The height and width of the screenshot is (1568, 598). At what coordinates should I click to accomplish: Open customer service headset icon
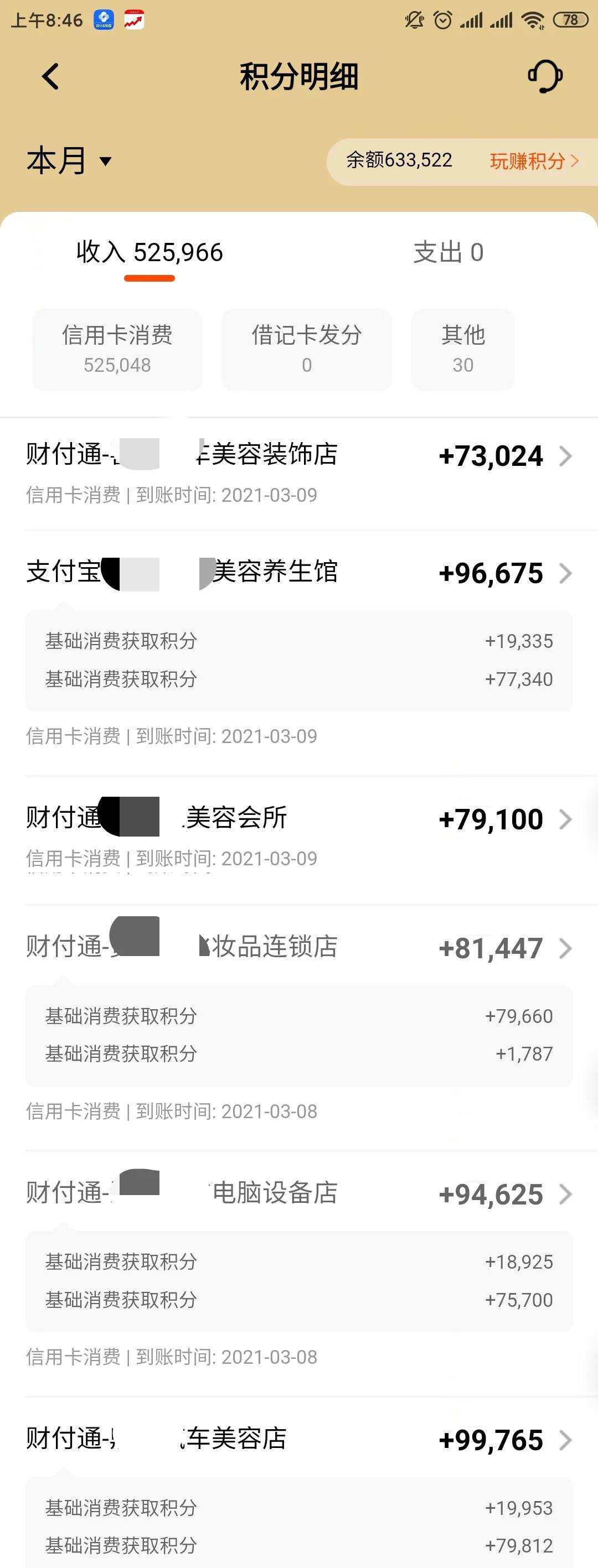[545, 76]
